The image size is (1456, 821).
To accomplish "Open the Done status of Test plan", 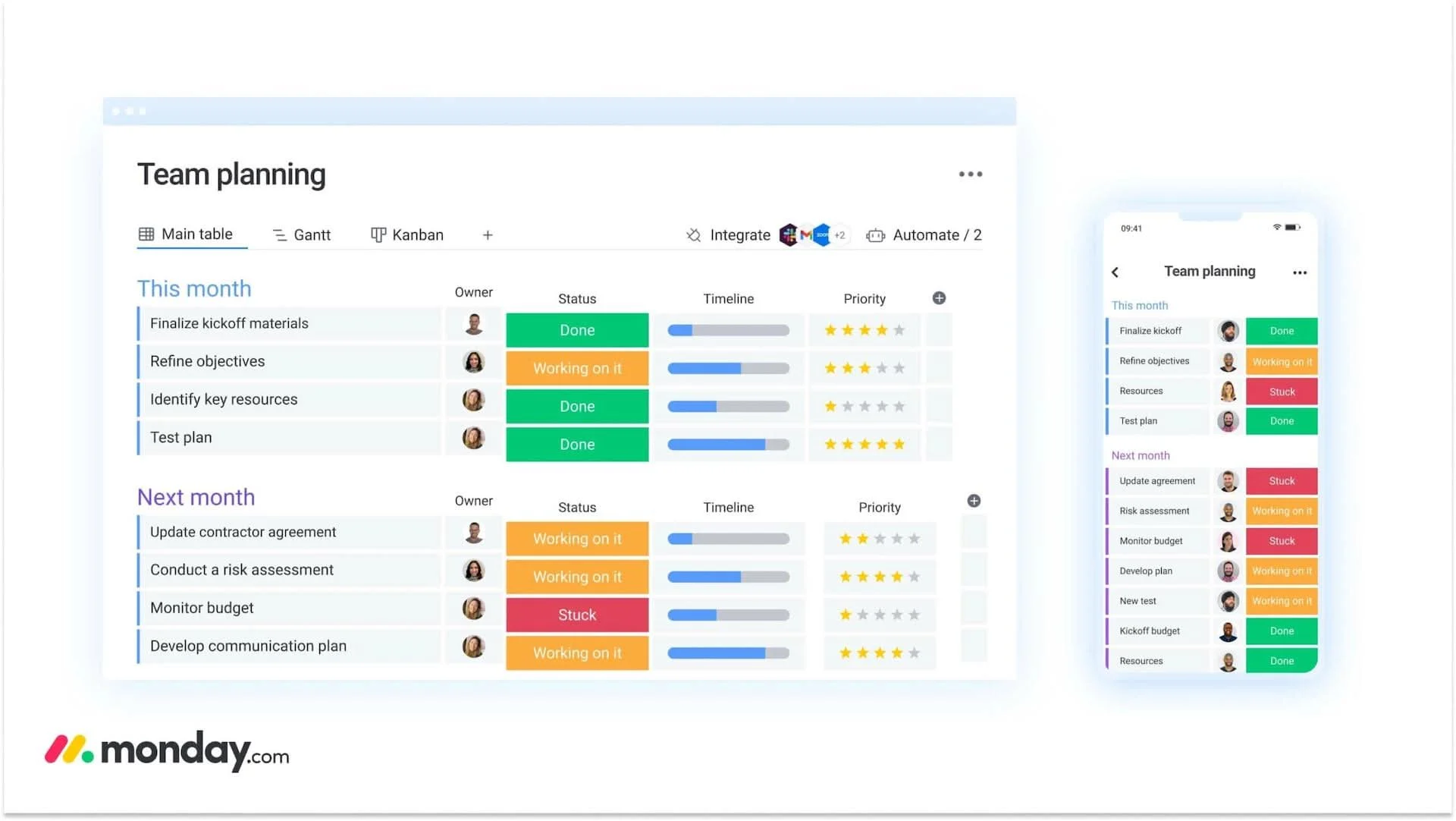I will tap(577, 445).
